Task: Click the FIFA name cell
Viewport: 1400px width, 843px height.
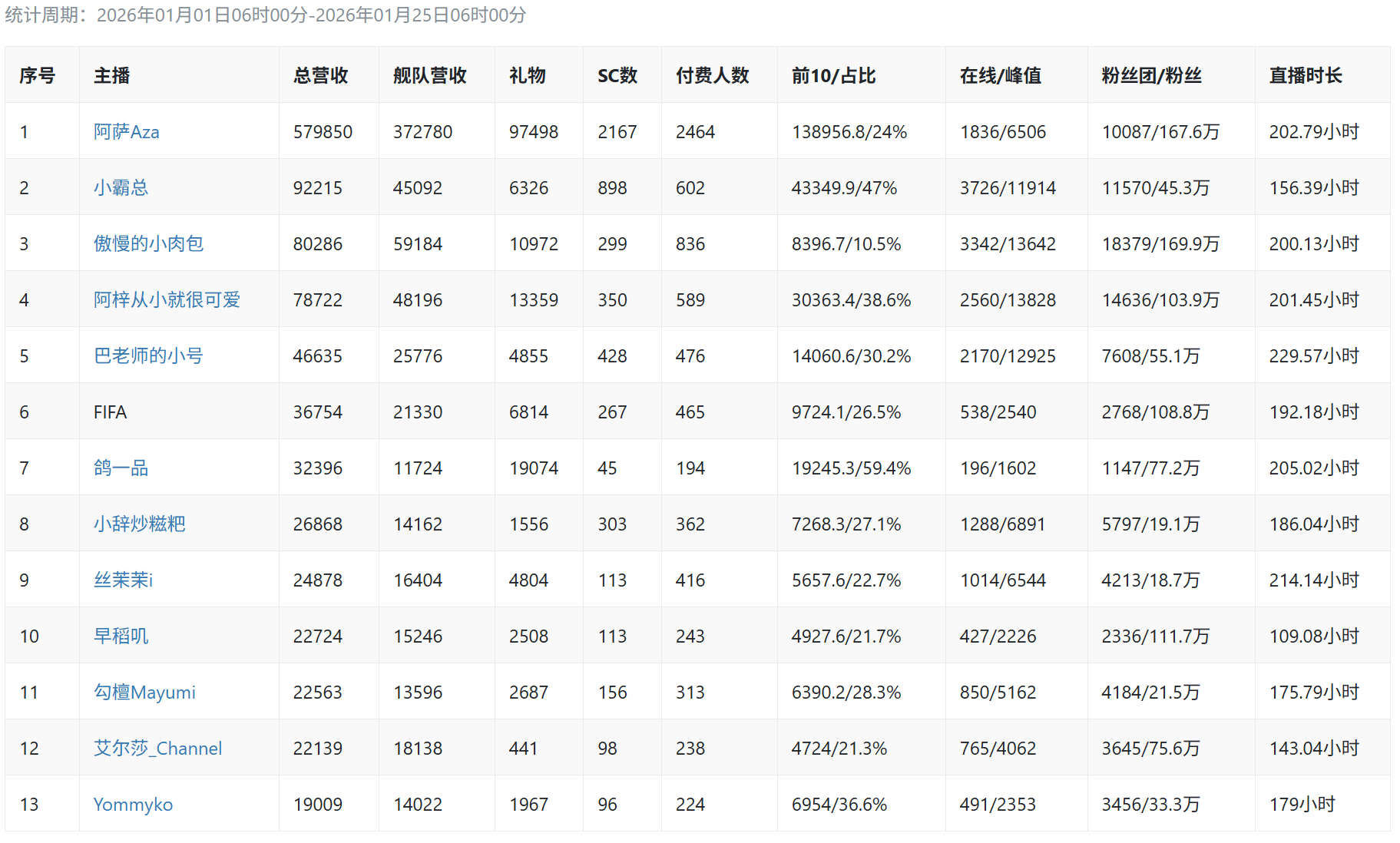Action: [x=110, y=412]
